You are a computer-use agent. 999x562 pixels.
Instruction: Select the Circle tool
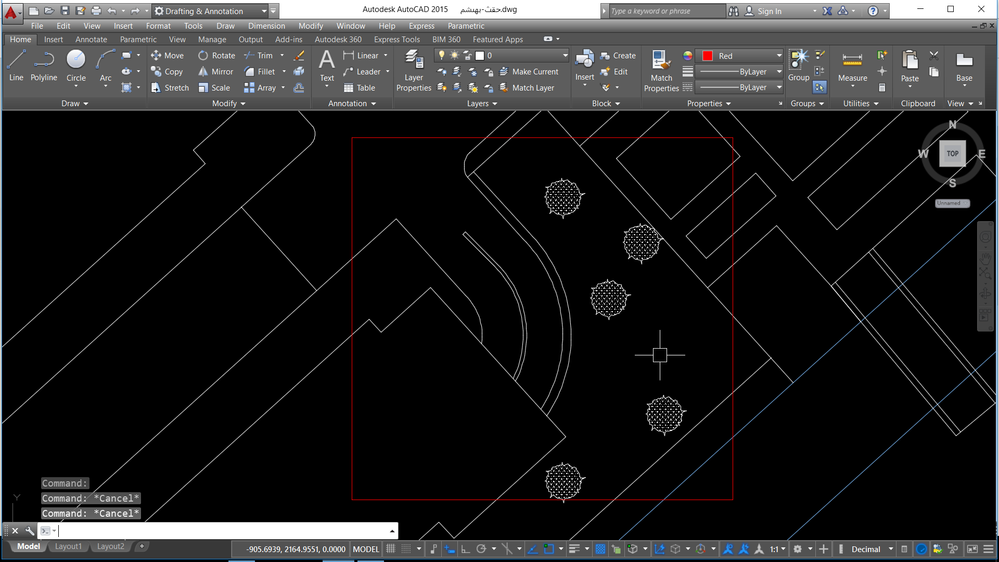click(x=76, y=66)
